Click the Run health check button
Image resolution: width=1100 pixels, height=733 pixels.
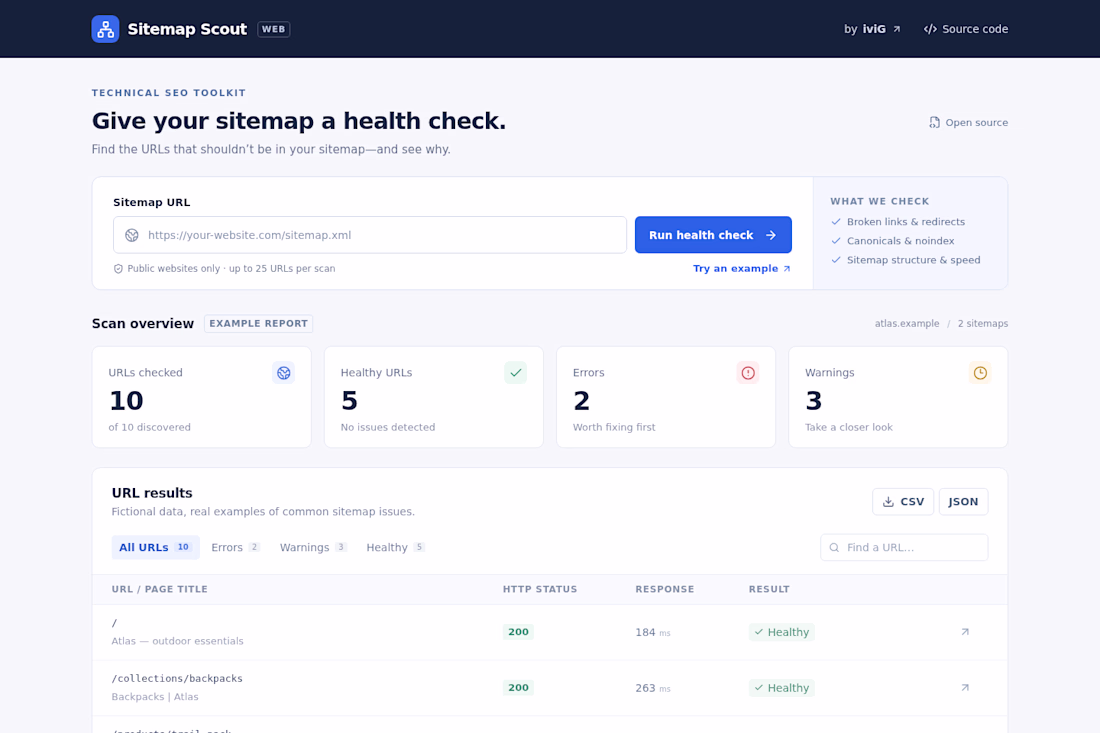713,235
